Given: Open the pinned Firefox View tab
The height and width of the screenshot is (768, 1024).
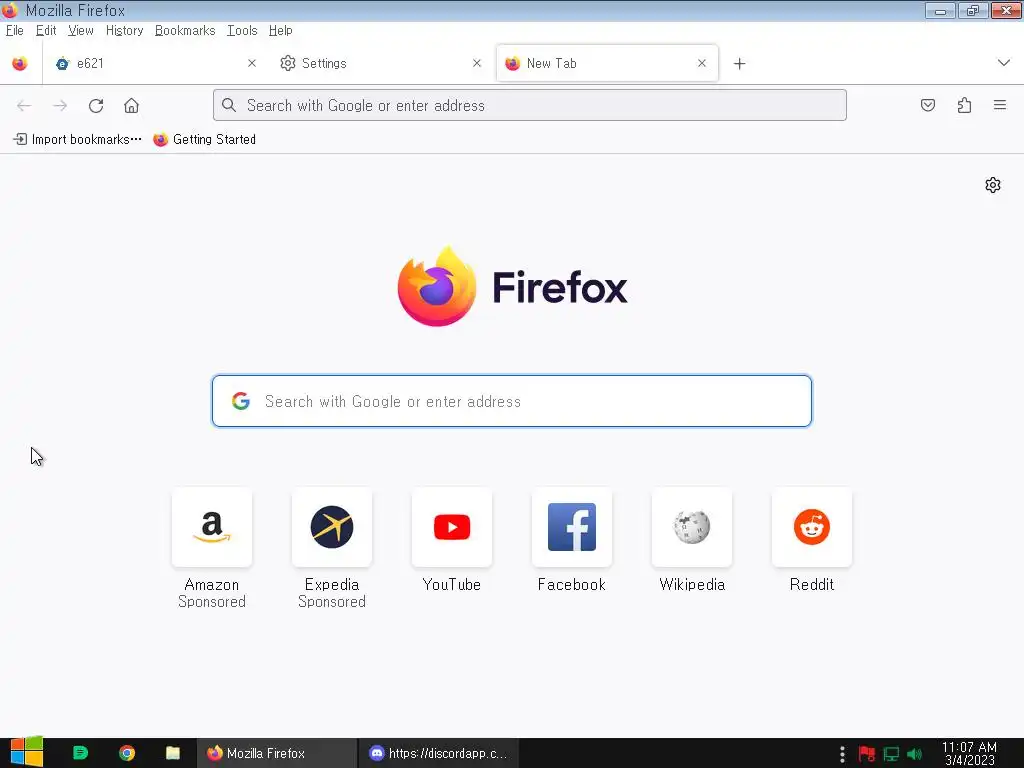Looking at the screenshot, I should tap(20, 63).
